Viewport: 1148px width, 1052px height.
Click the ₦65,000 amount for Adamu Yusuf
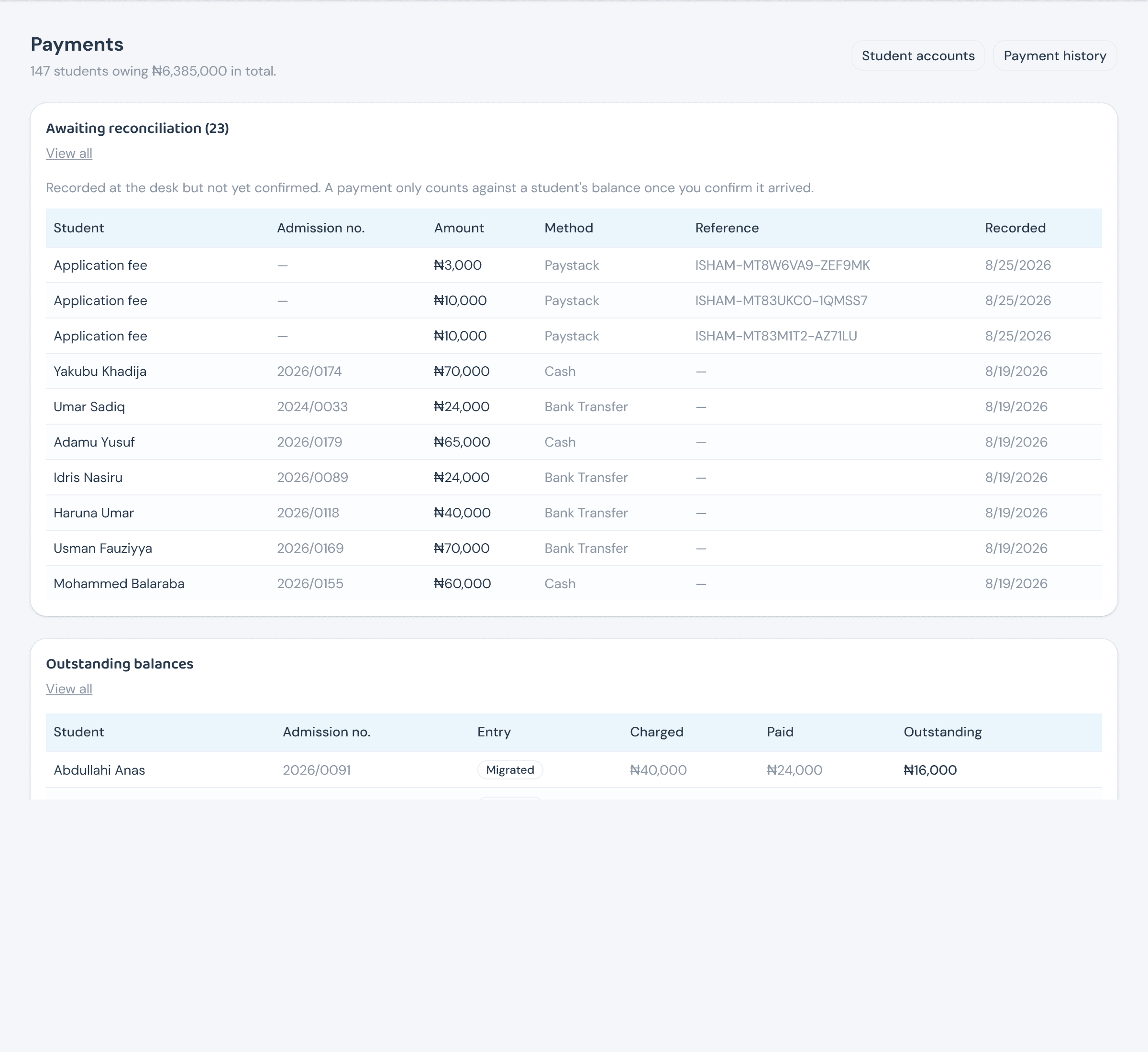[462, 442]
